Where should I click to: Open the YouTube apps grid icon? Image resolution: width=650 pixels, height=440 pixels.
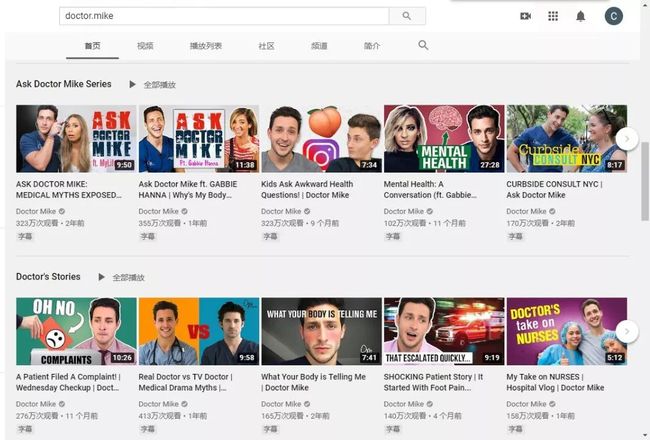[x=553, y=16]
